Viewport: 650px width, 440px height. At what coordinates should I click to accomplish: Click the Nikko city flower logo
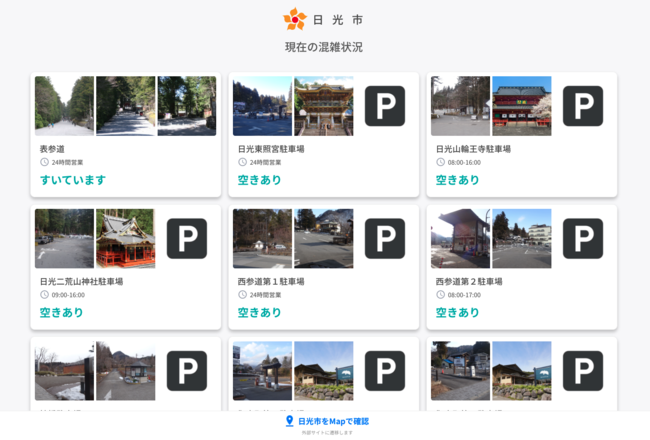tap(294, 19)
